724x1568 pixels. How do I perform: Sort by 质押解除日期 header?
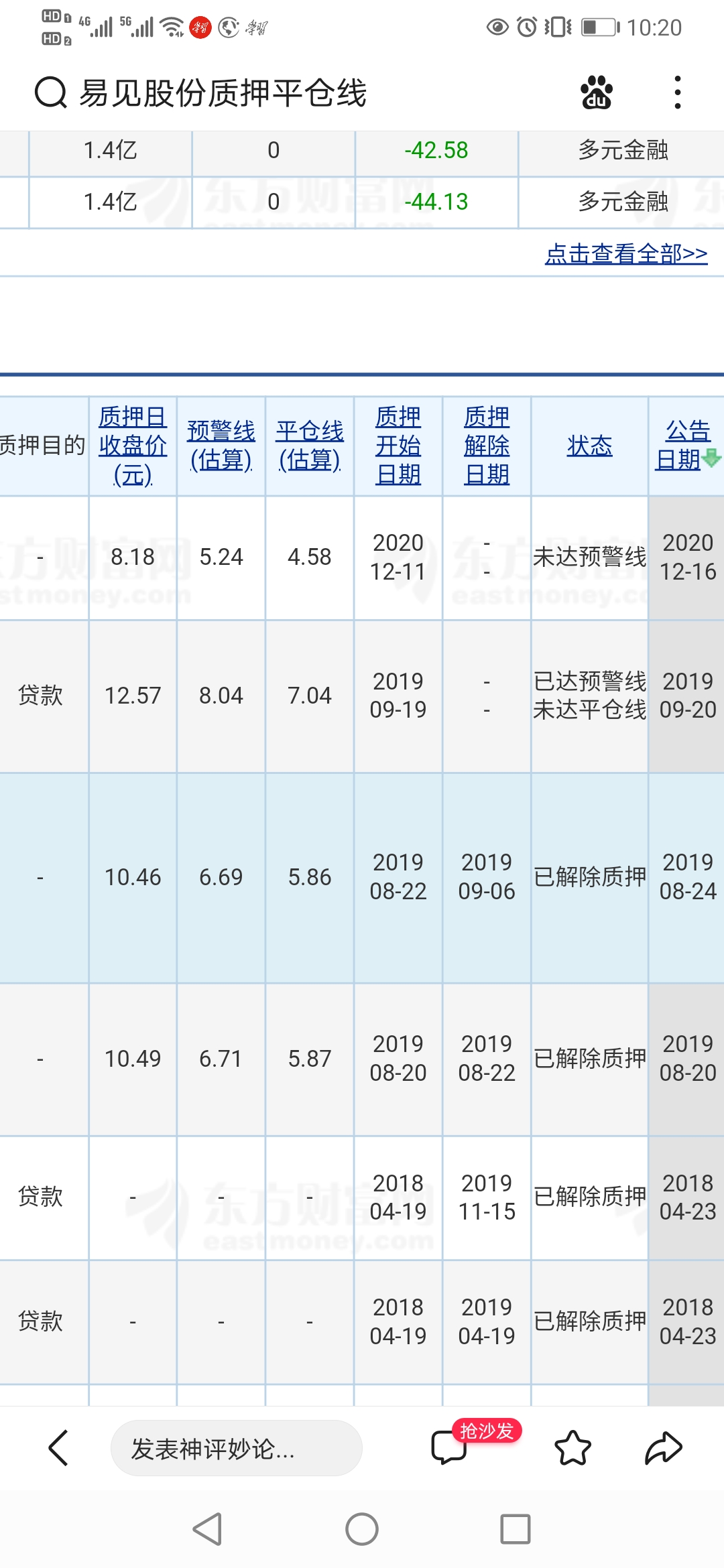pyautogui.click(x=487, y=446)
